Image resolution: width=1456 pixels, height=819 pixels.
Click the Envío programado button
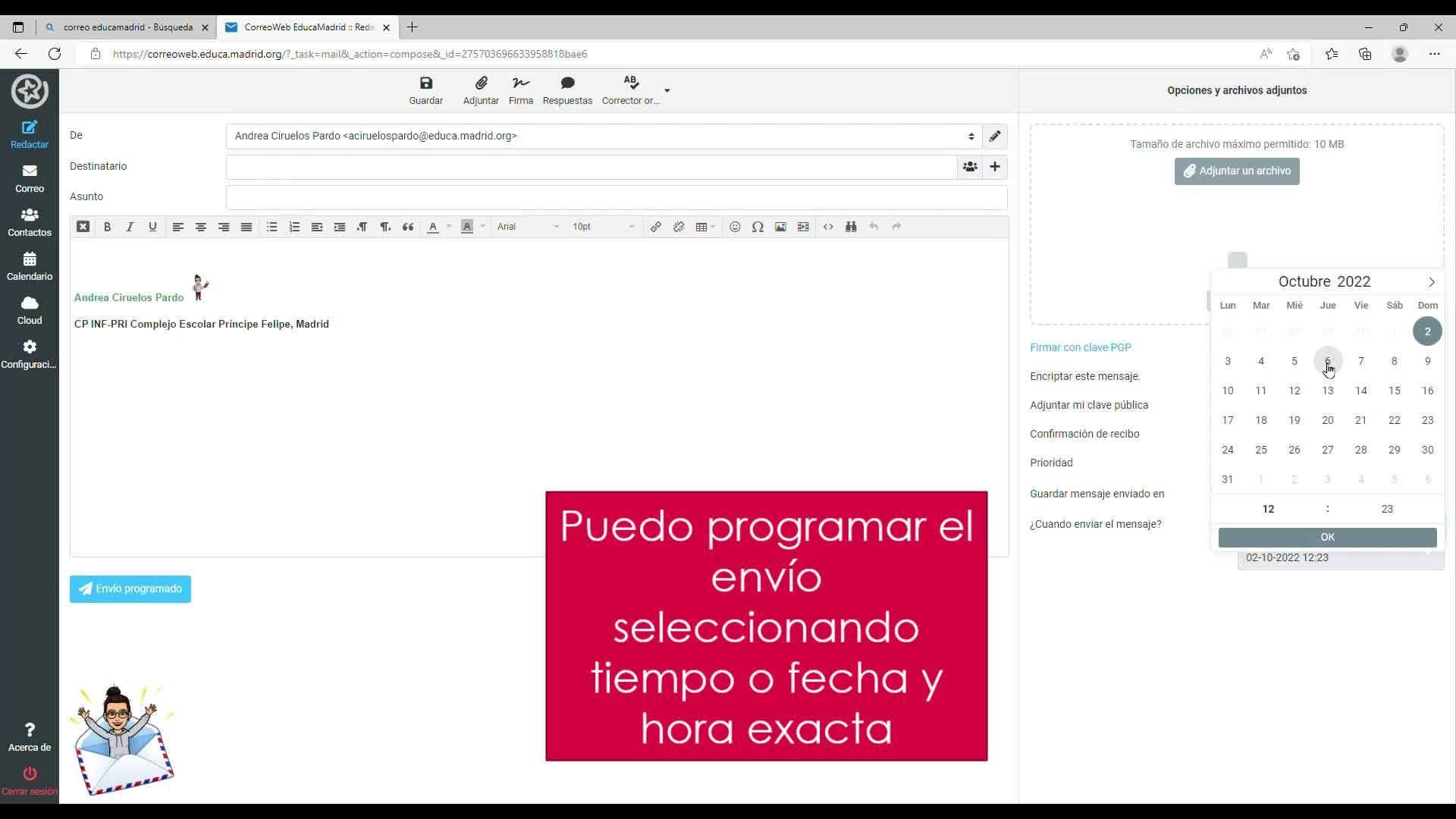coord(130,589)
